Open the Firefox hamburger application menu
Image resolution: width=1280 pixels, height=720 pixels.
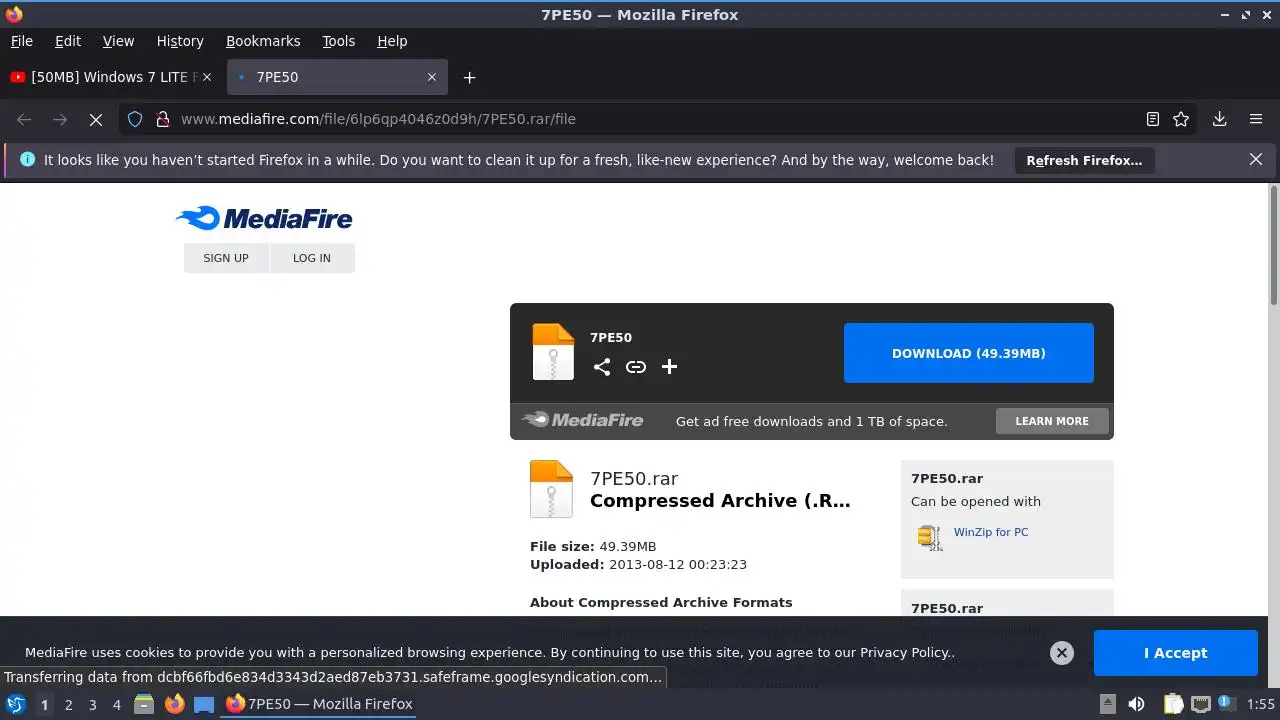coord(1256,119)
